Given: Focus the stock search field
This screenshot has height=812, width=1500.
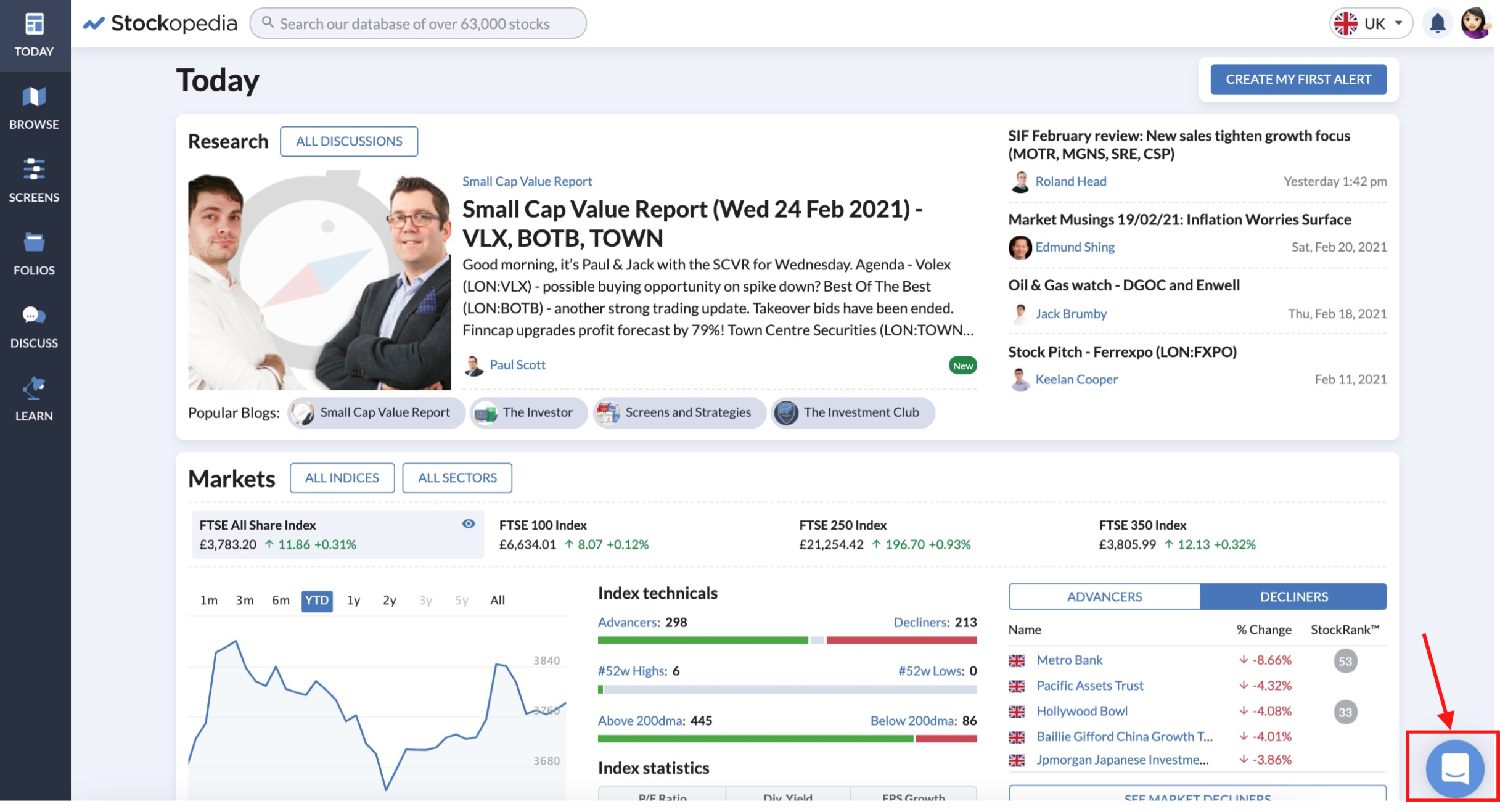Looking at the screenshot, I should pos(418,23).
